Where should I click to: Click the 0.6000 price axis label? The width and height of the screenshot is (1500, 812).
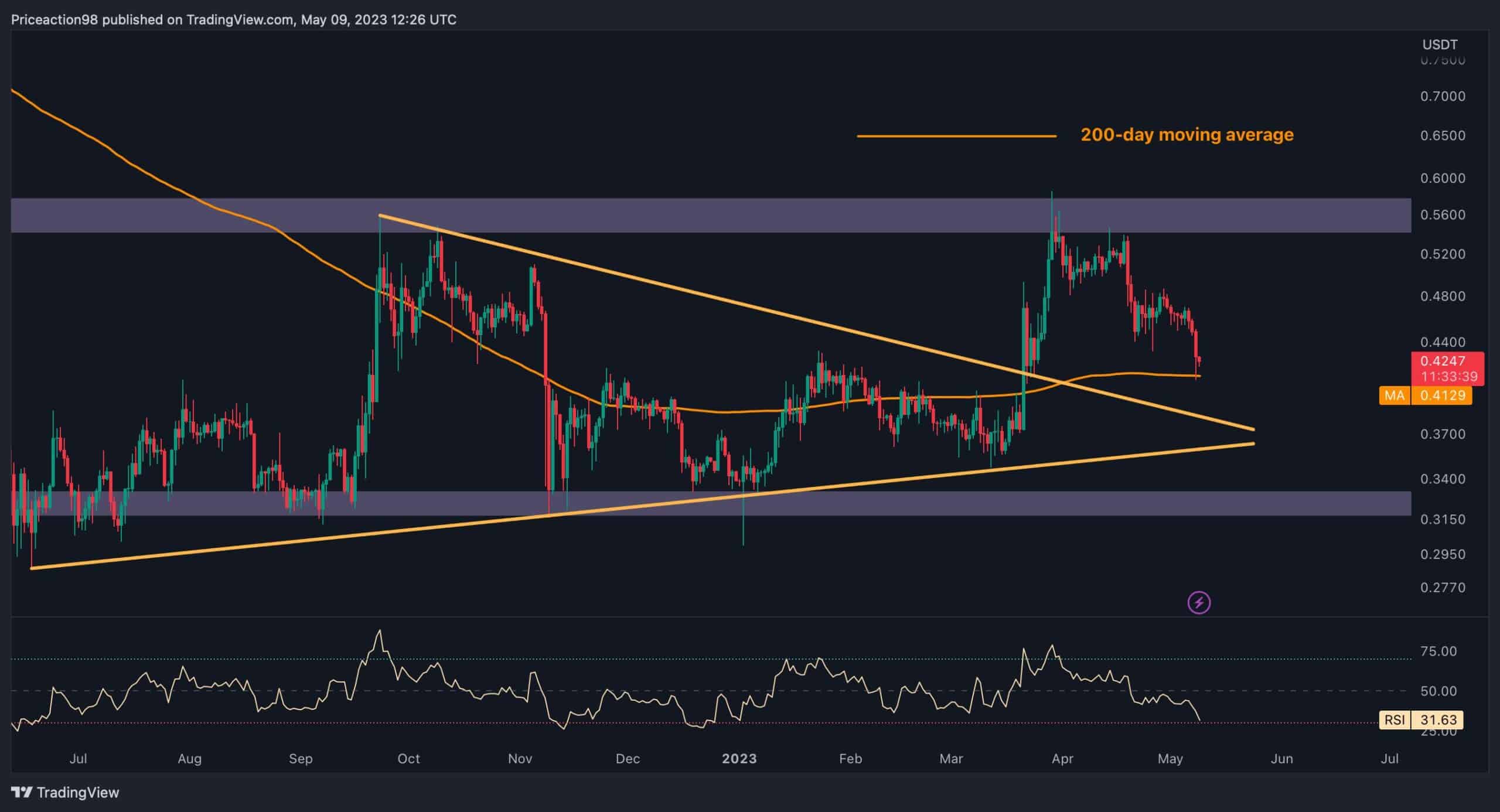tap(1442, 178)
